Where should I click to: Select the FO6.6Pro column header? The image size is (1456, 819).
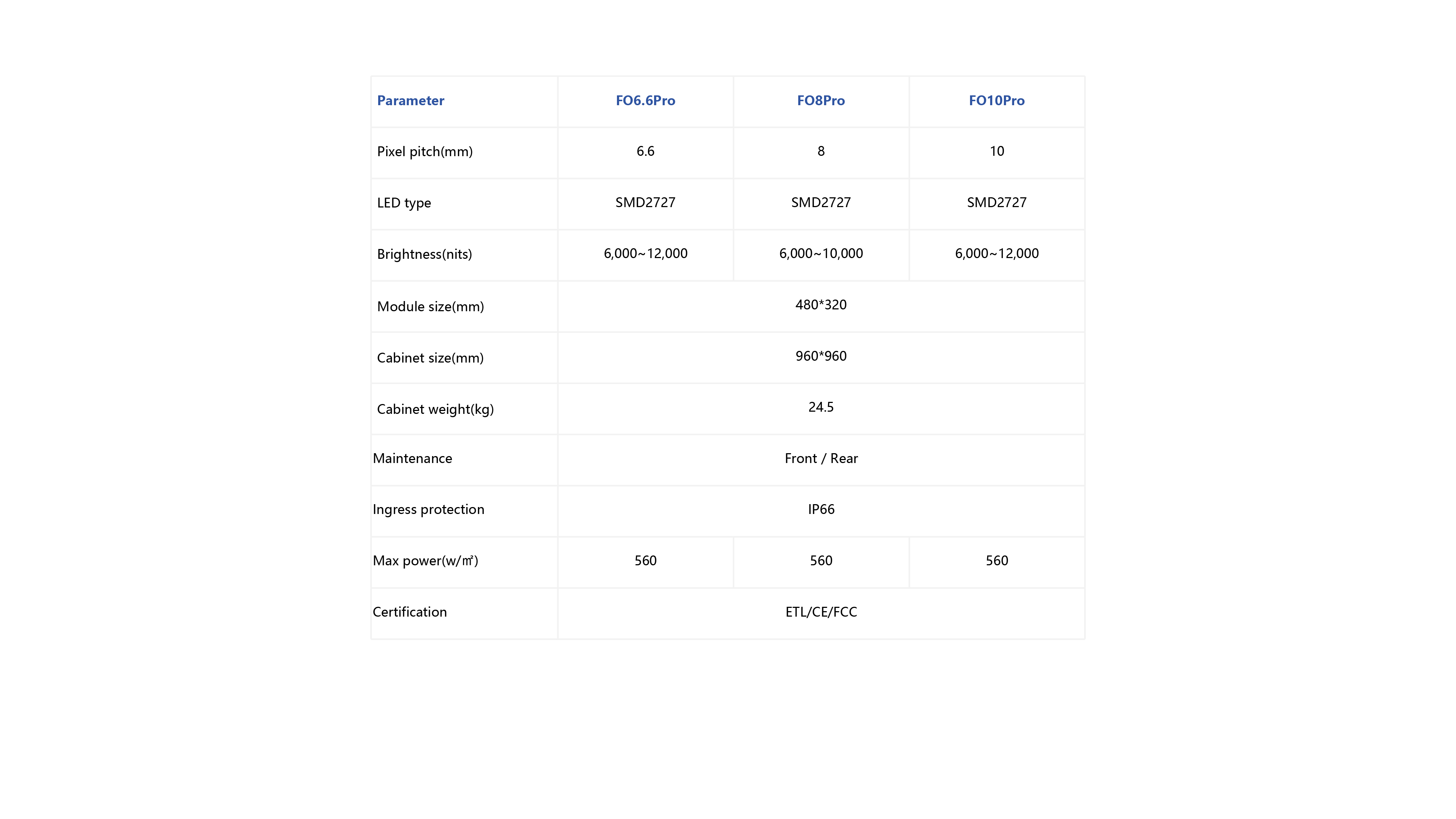pyautogui.click(x=645, y=100)
